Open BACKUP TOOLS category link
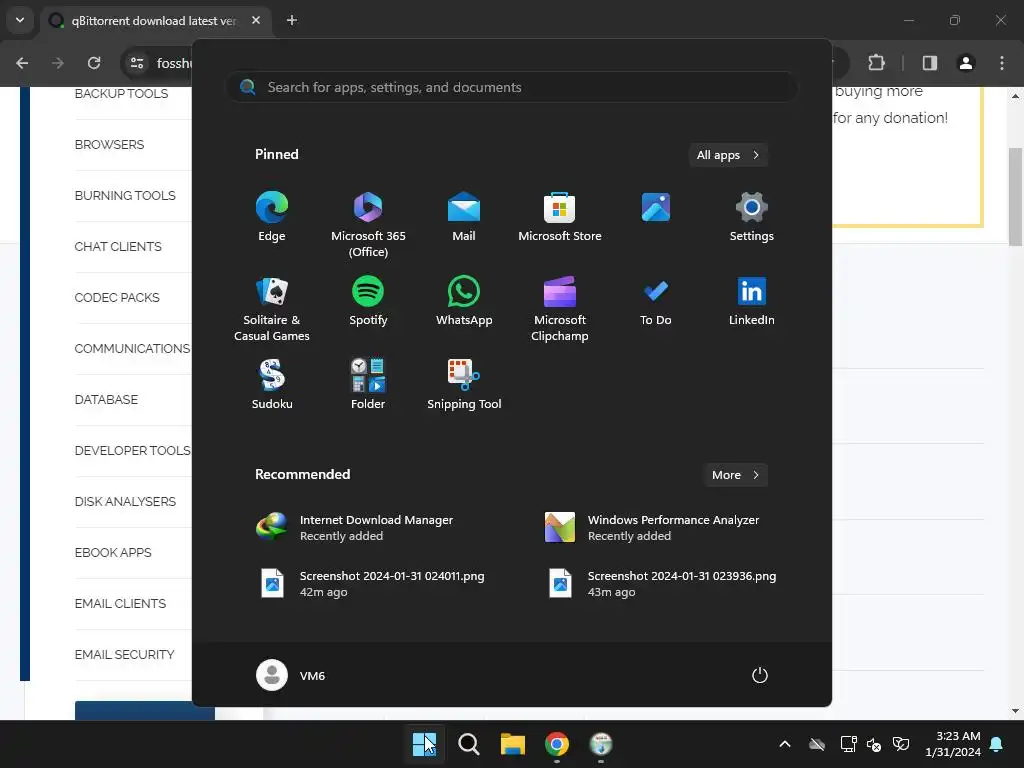1024x768 pixels. pos(121,93)
